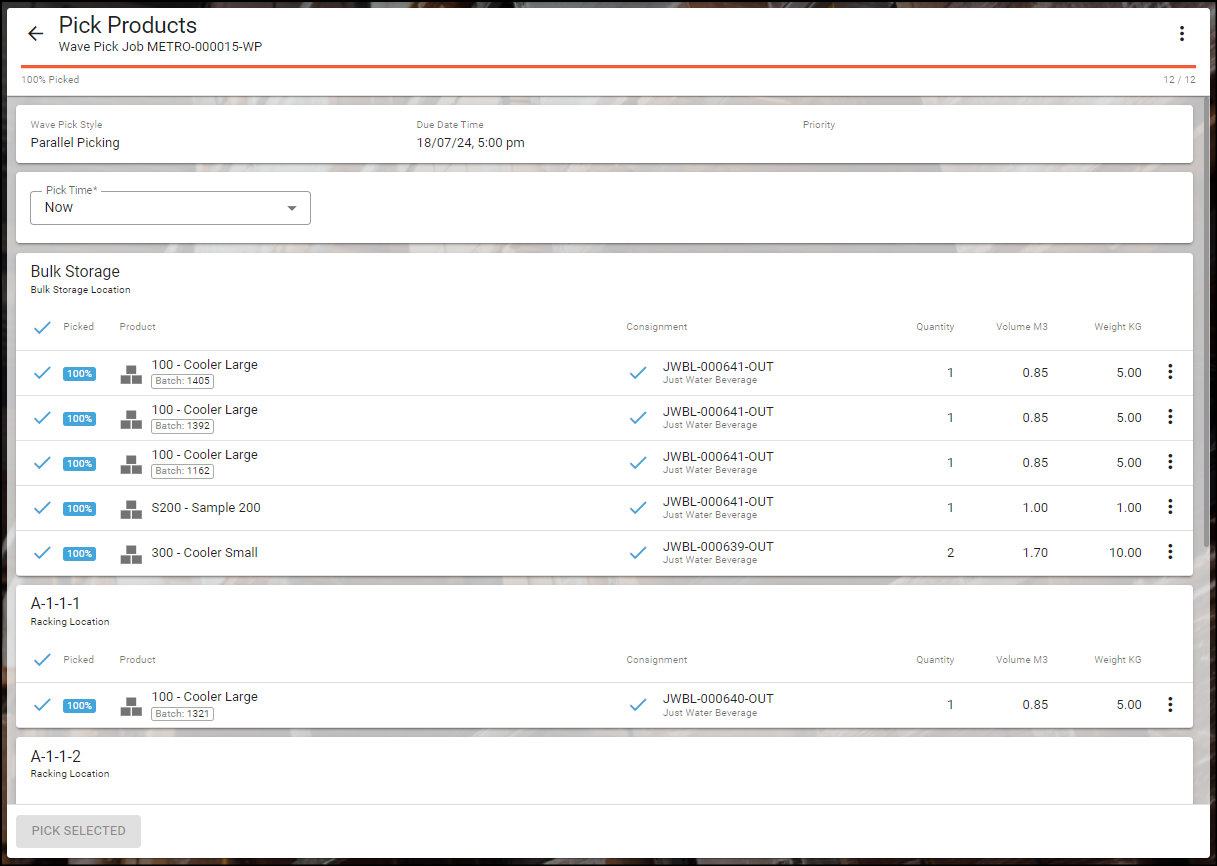Viewport: 1217px width, 866px height.
Task: Click consignment checkmark for JWBL-000639-OUT
Action: [x=638, y=553]
